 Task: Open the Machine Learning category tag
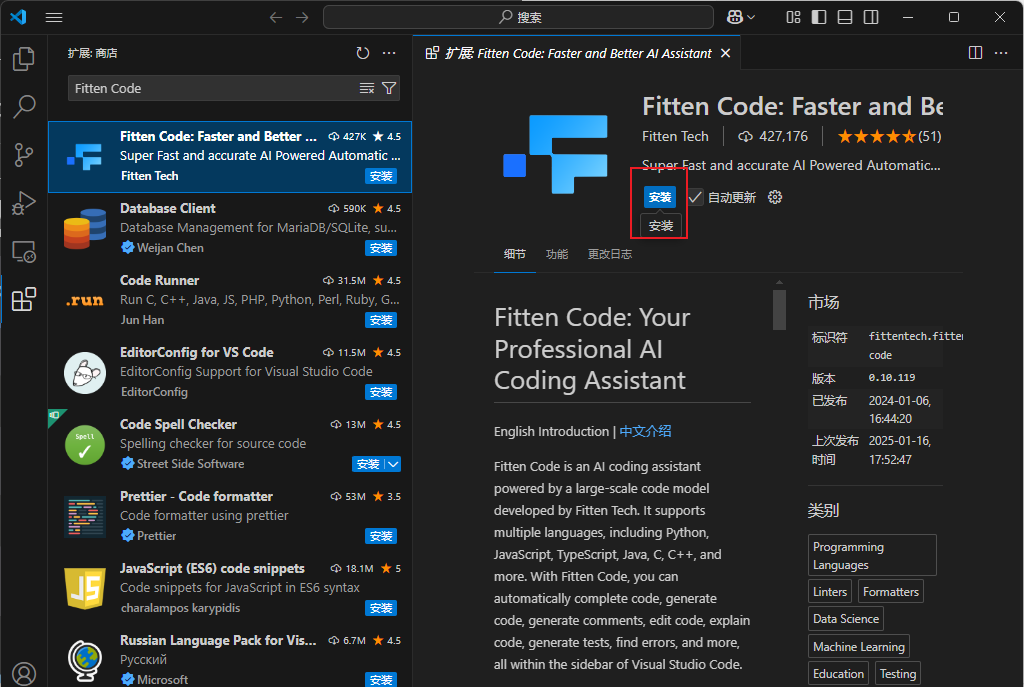(x=859, y=647)
